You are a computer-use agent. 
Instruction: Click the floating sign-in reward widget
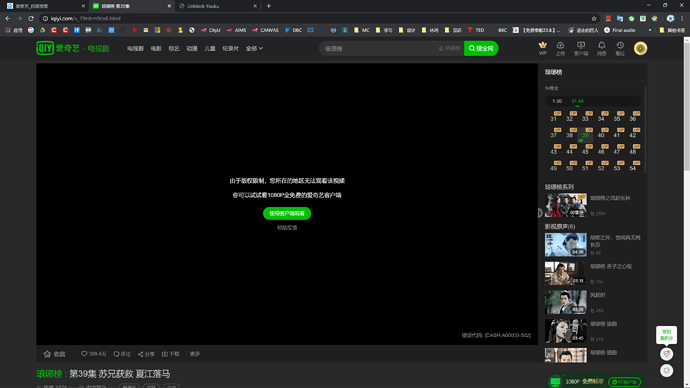666,335
